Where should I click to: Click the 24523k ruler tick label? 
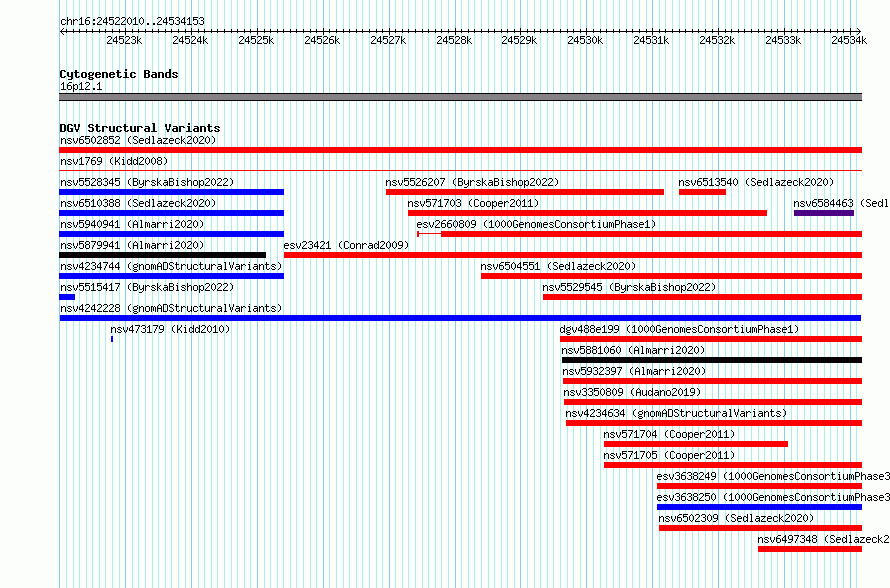[124, 40]
